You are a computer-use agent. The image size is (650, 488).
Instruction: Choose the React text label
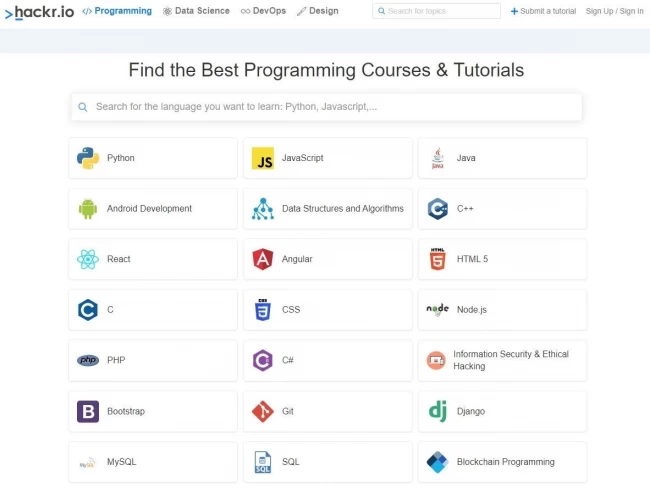click(119, 259)
